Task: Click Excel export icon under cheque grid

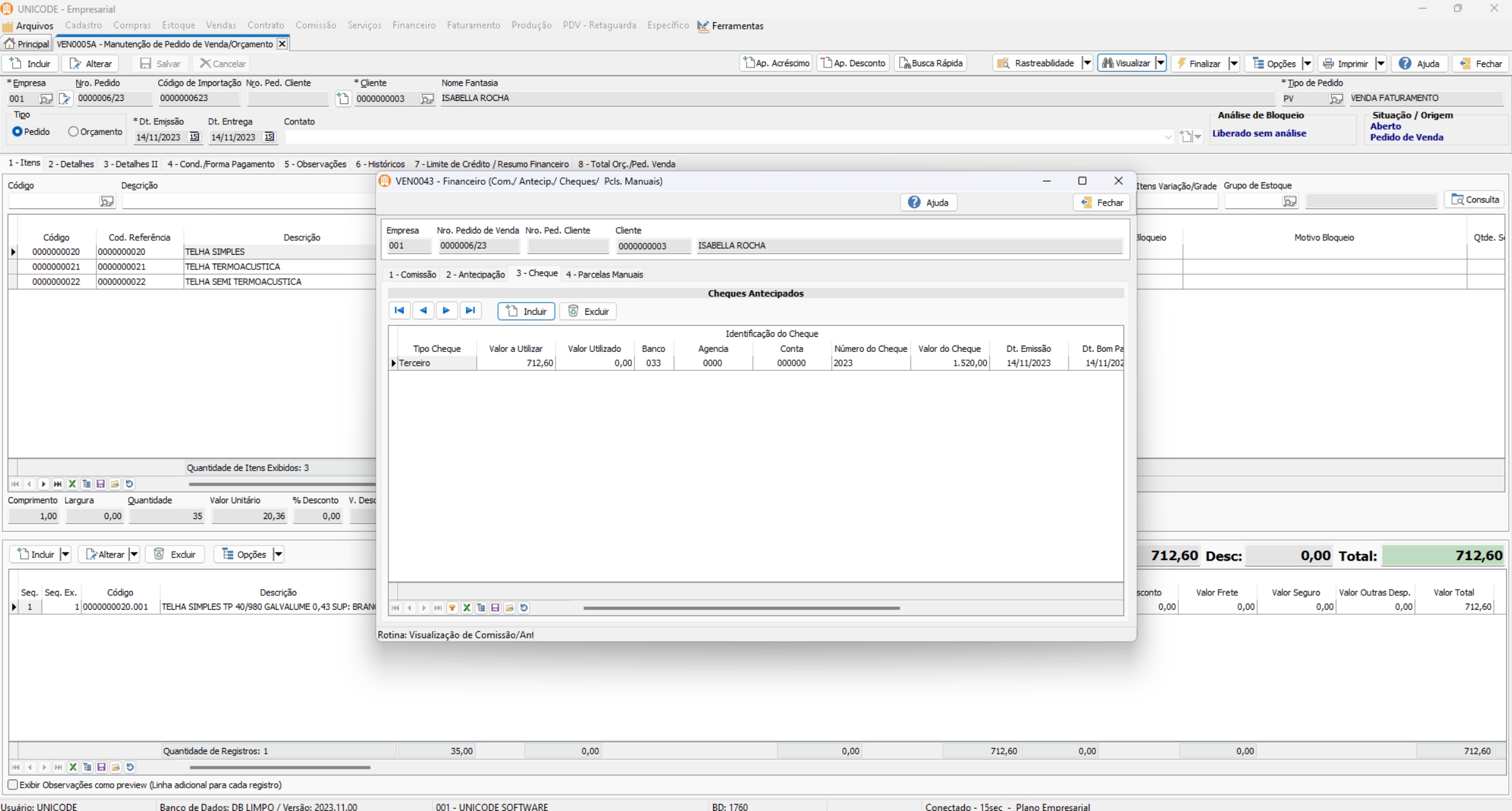Action: point(467,608)
